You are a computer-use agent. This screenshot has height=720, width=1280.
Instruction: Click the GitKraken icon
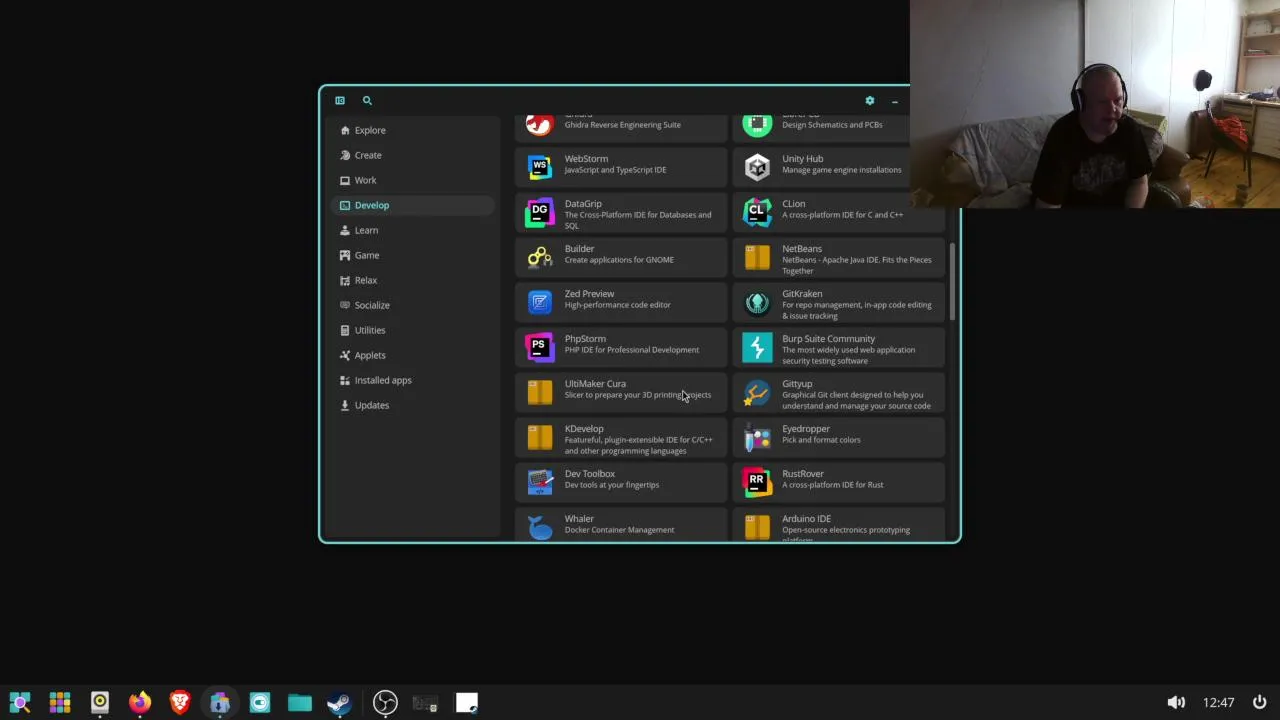(757, 302)
